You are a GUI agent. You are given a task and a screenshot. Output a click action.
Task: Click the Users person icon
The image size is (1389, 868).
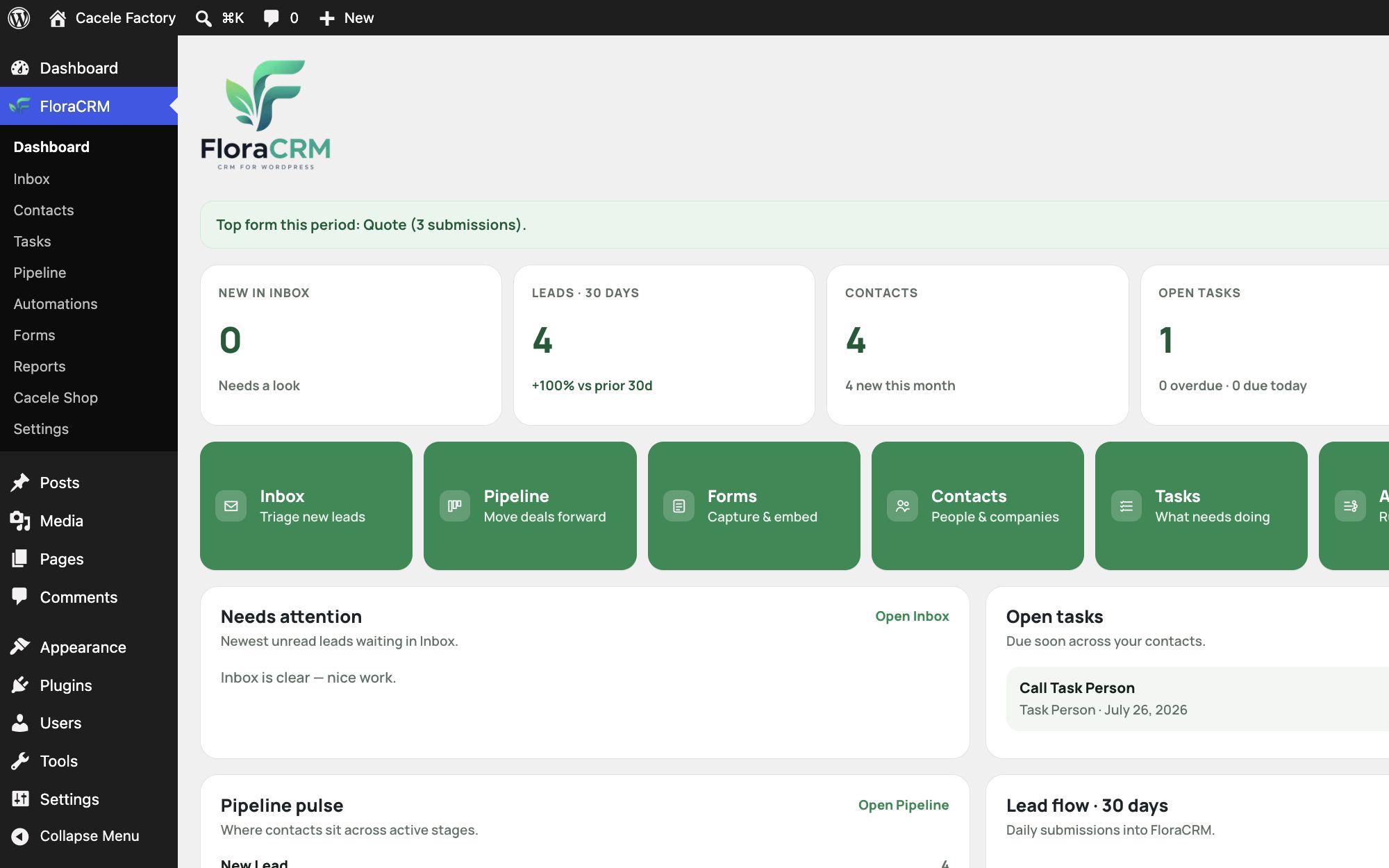click(20, 723)
